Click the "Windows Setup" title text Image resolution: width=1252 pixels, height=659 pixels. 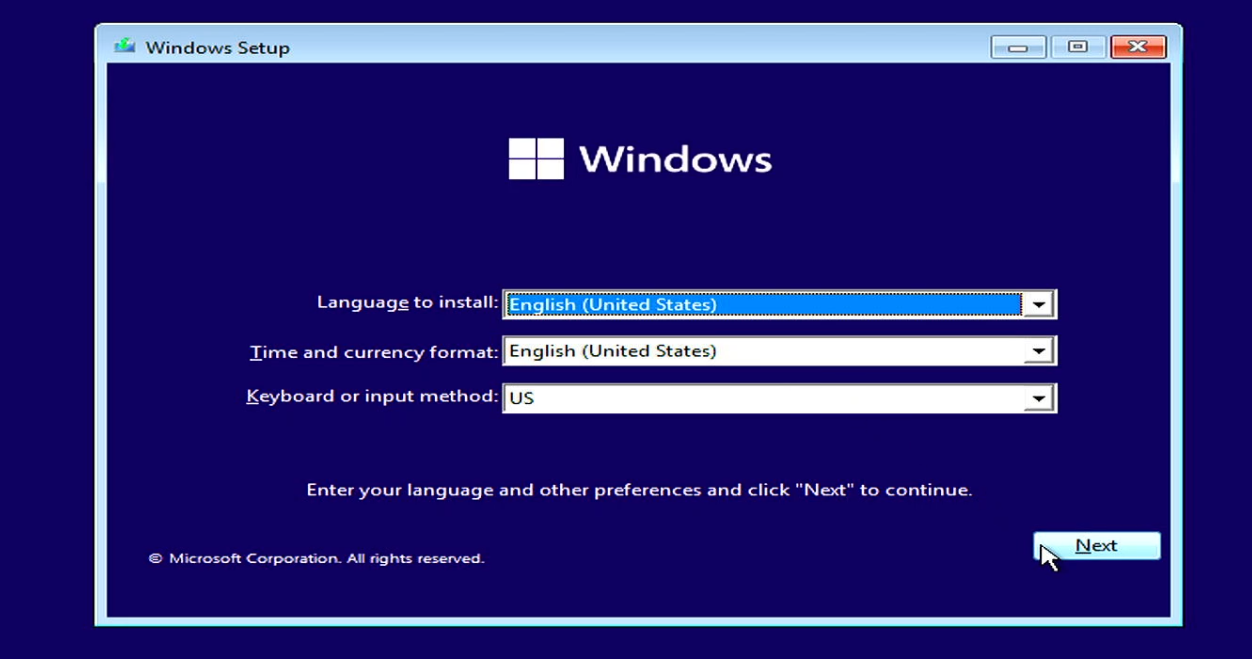point(217,47)
